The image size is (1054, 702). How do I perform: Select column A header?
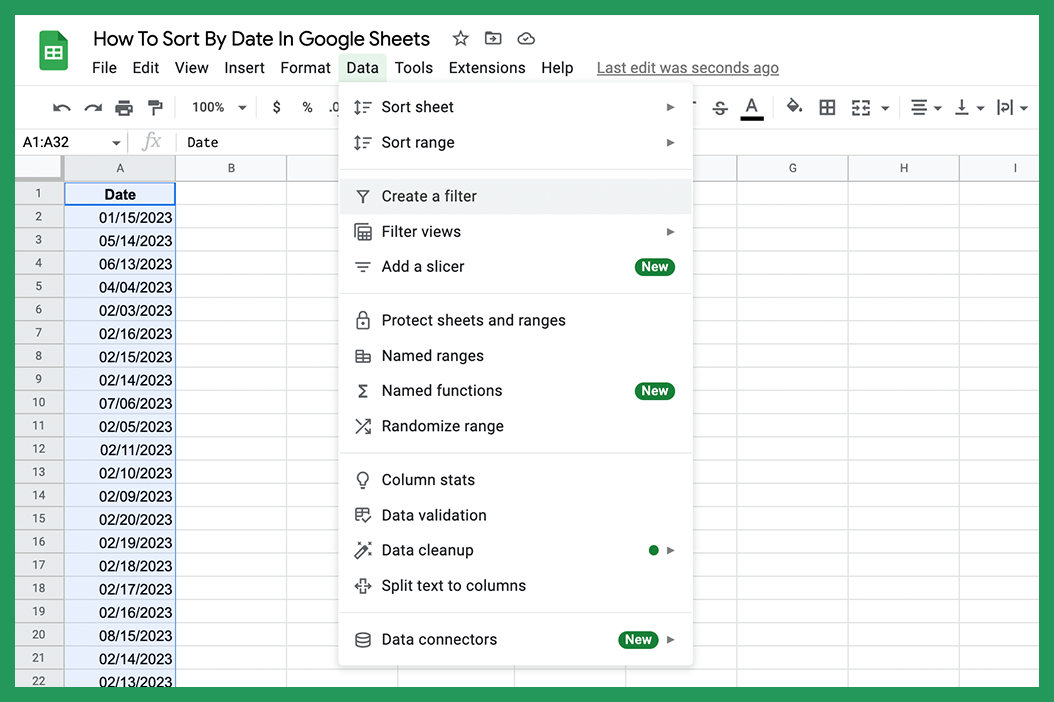coord(120,168)
